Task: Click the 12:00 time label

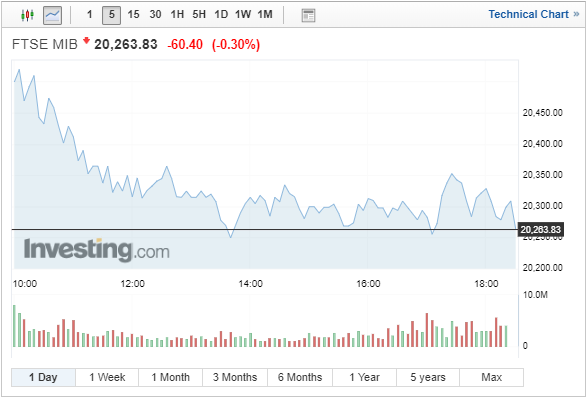Action: 133,284
